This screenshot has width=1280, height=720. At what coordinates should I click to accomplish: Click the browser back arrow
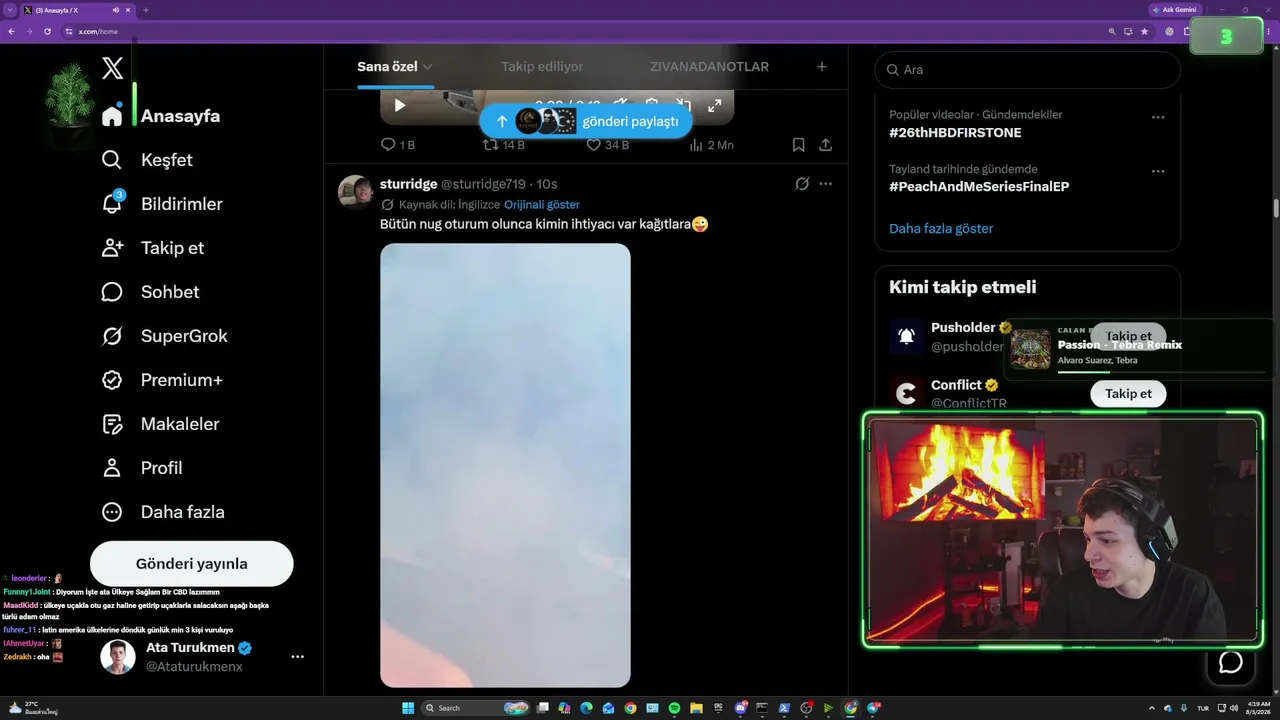coord(11,31)
